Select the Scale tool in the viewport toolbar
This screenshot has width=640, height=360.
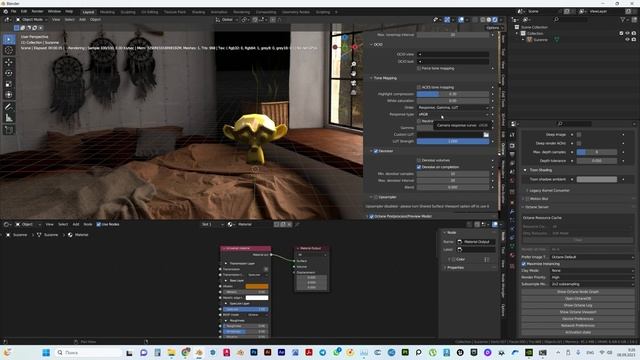(9, 84)
